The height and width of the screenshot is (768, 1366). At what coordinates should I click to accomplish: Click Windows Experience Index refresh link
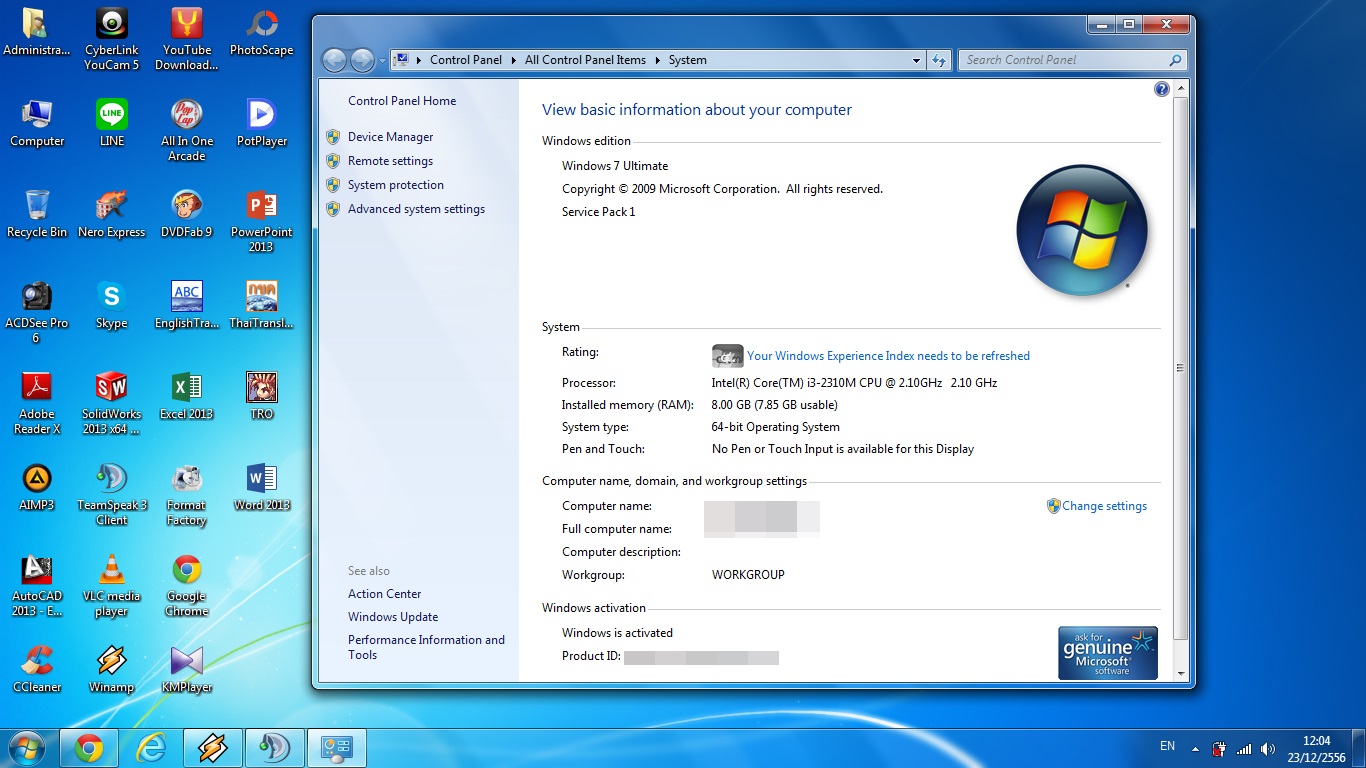888,356
